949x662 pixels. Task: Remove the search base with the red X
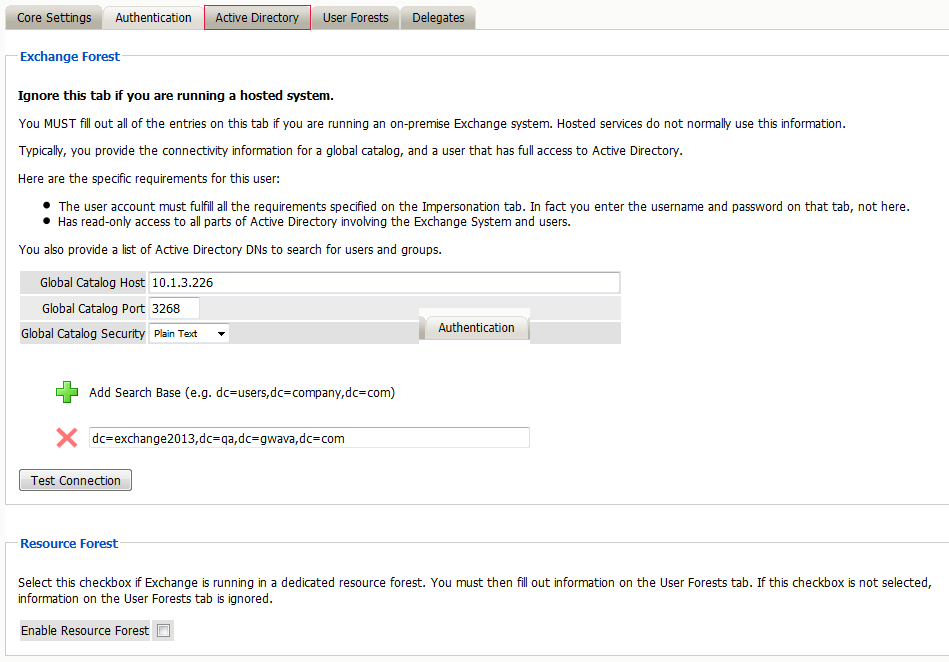pyautogui.click(x=67, y=438)
